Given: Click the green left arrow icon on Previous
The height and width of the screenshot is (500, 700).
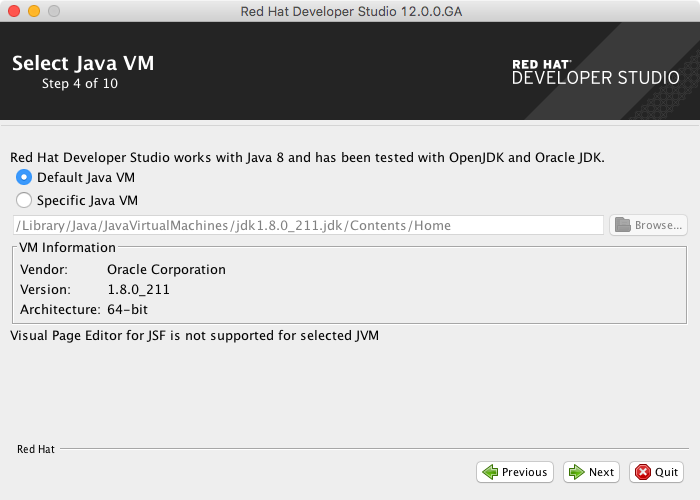Looking at the screenshot, I should pyautogui.click(x=490, y=472).
